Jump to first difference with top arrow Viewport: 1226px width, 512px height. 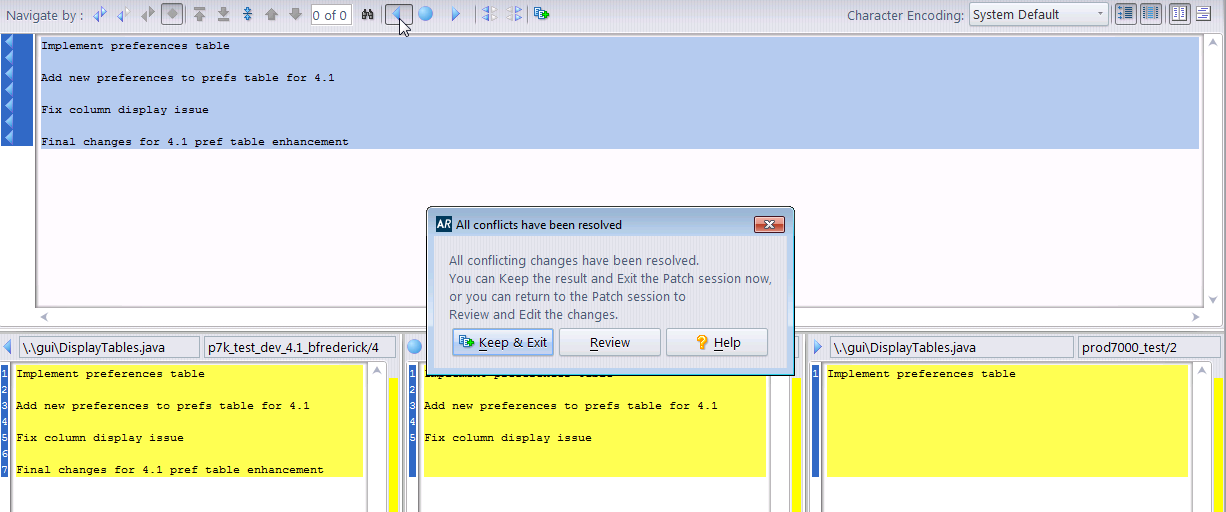[200, 15]
